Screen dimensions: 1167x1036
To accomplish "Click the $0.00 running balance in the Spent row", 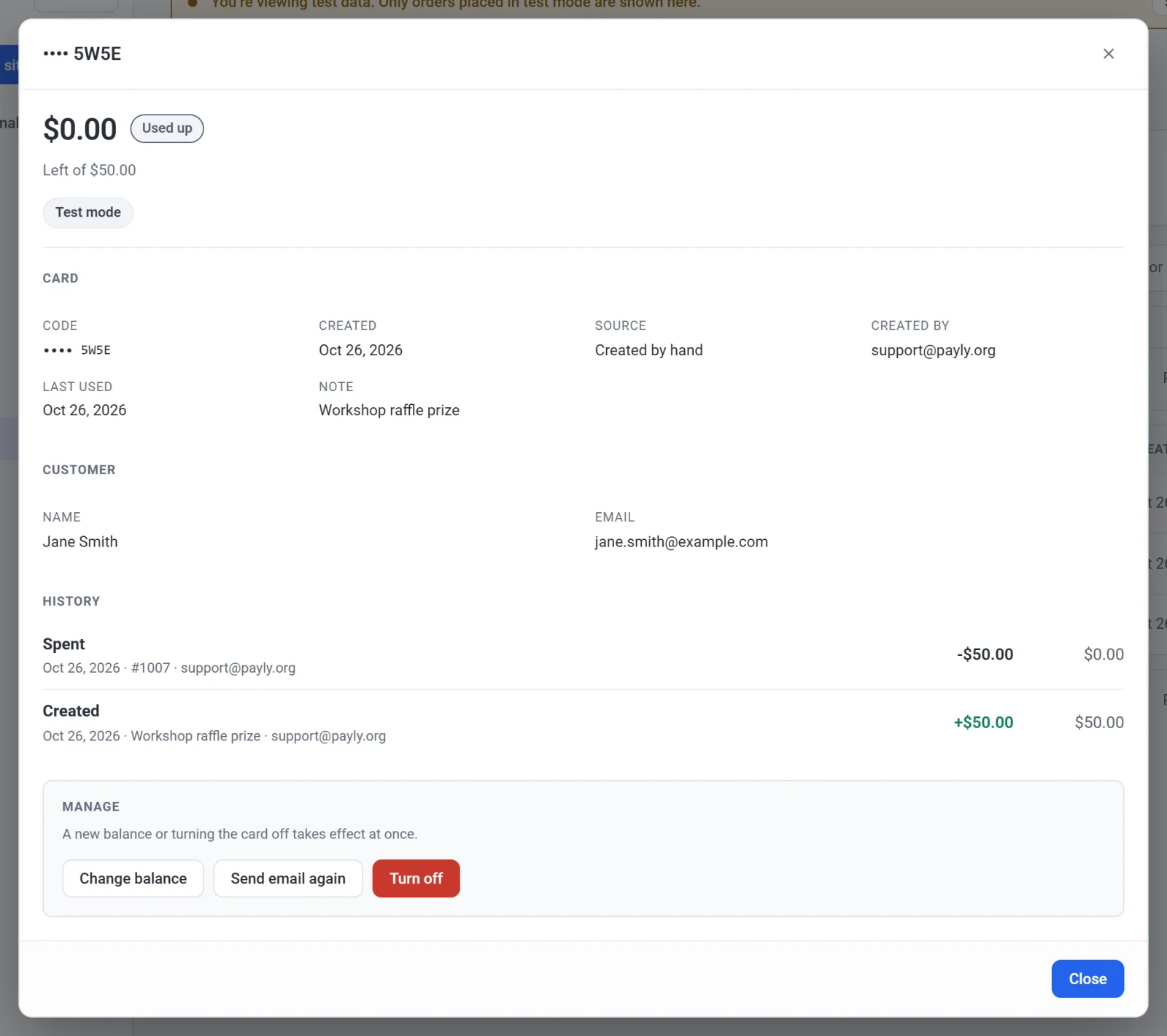I will point(1104,654).
